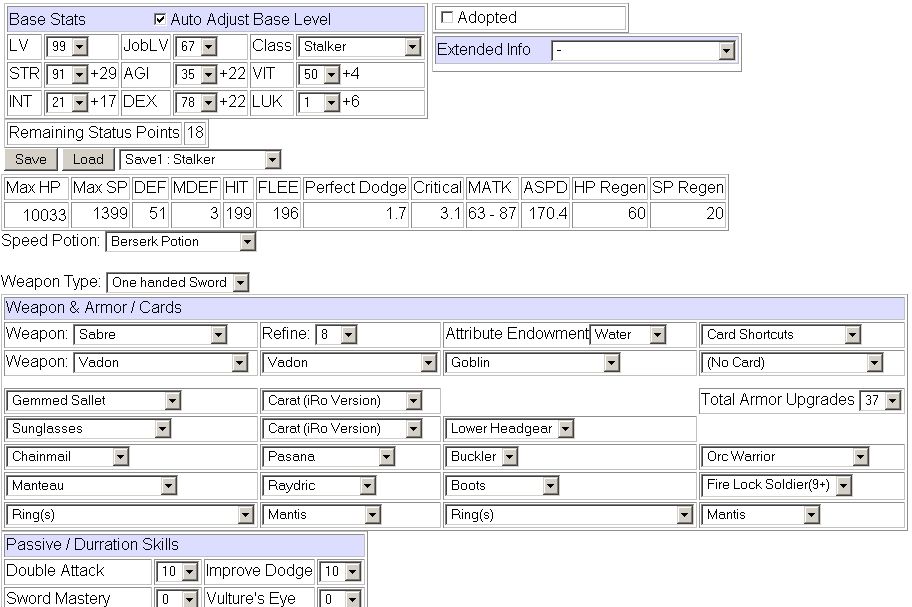Open Speed Potion Berserk Potion dropdown
This screenshot has width=912, height=607.
pos(181,241)
